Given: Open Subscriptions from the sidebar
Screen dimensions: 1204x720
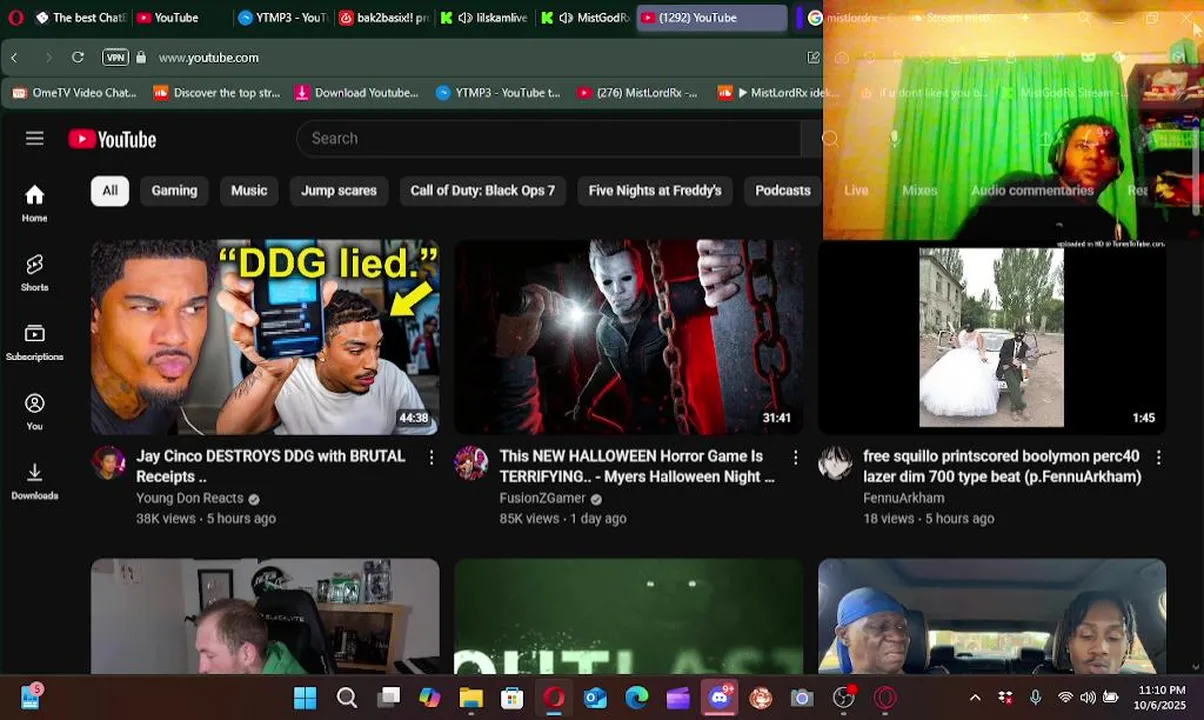Looking at the screenshot, I should (35, 343).
